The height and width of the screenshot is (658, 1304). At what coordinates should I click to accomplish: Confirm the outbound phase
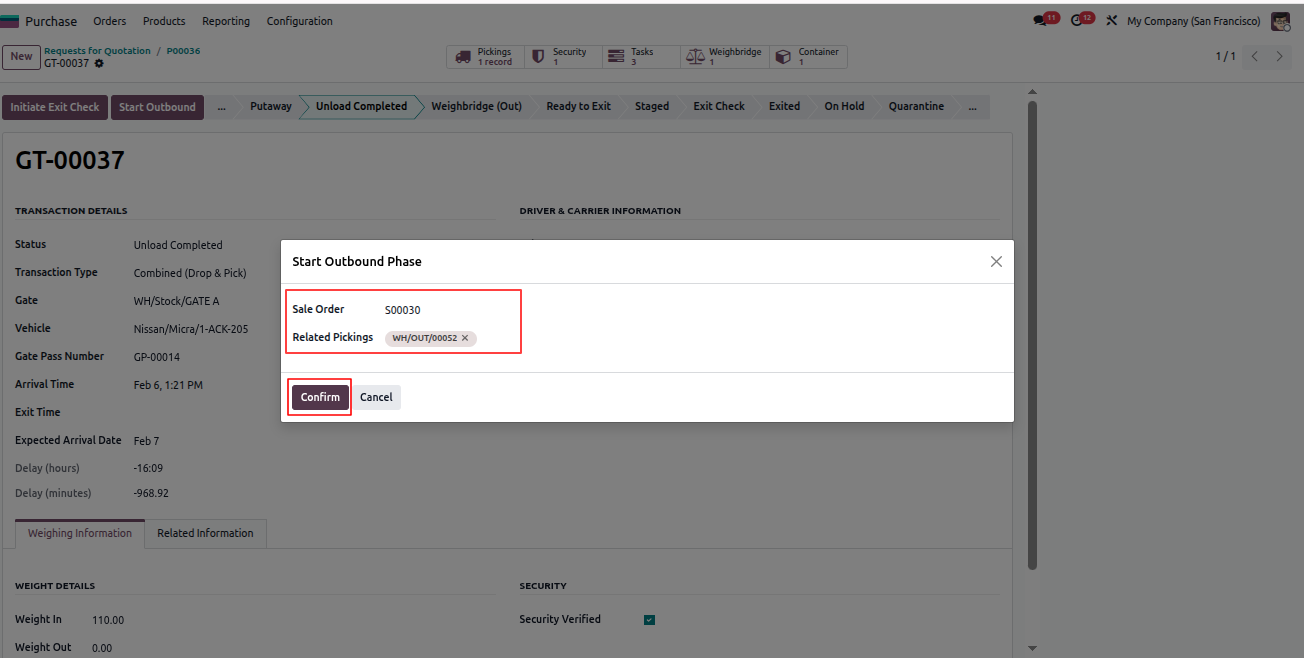320,397
